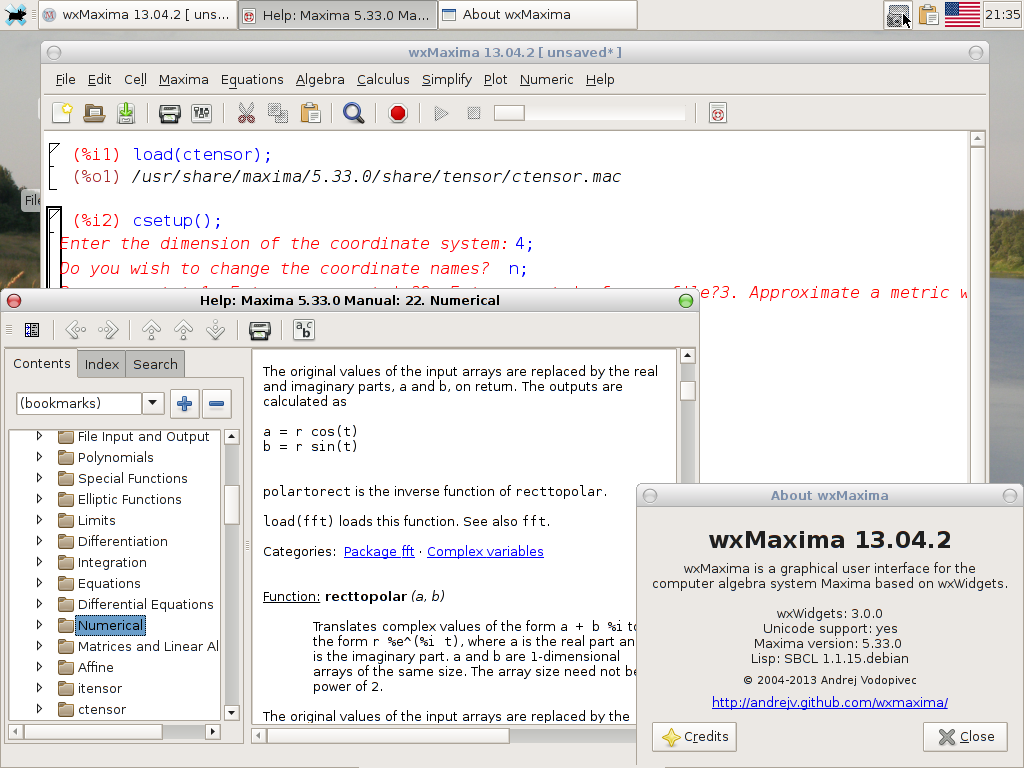This screenshot has width=1024, height=768.
Task: Open the next Help page
Action: (x=216, y=330)
